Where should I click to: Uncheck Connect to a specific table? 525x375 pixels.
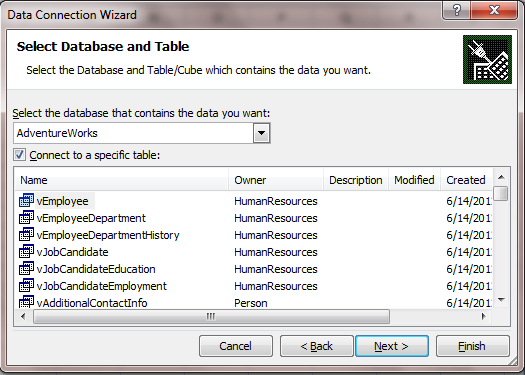click(19, 155)
